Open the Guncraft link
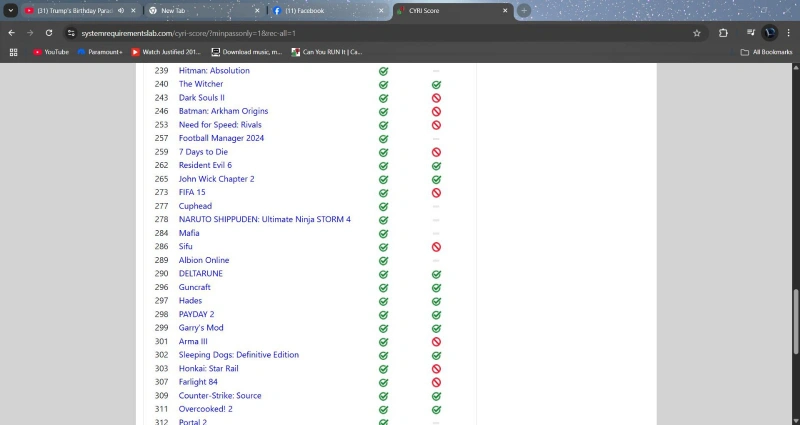This screenshot has width=800, height=425. 194,287
